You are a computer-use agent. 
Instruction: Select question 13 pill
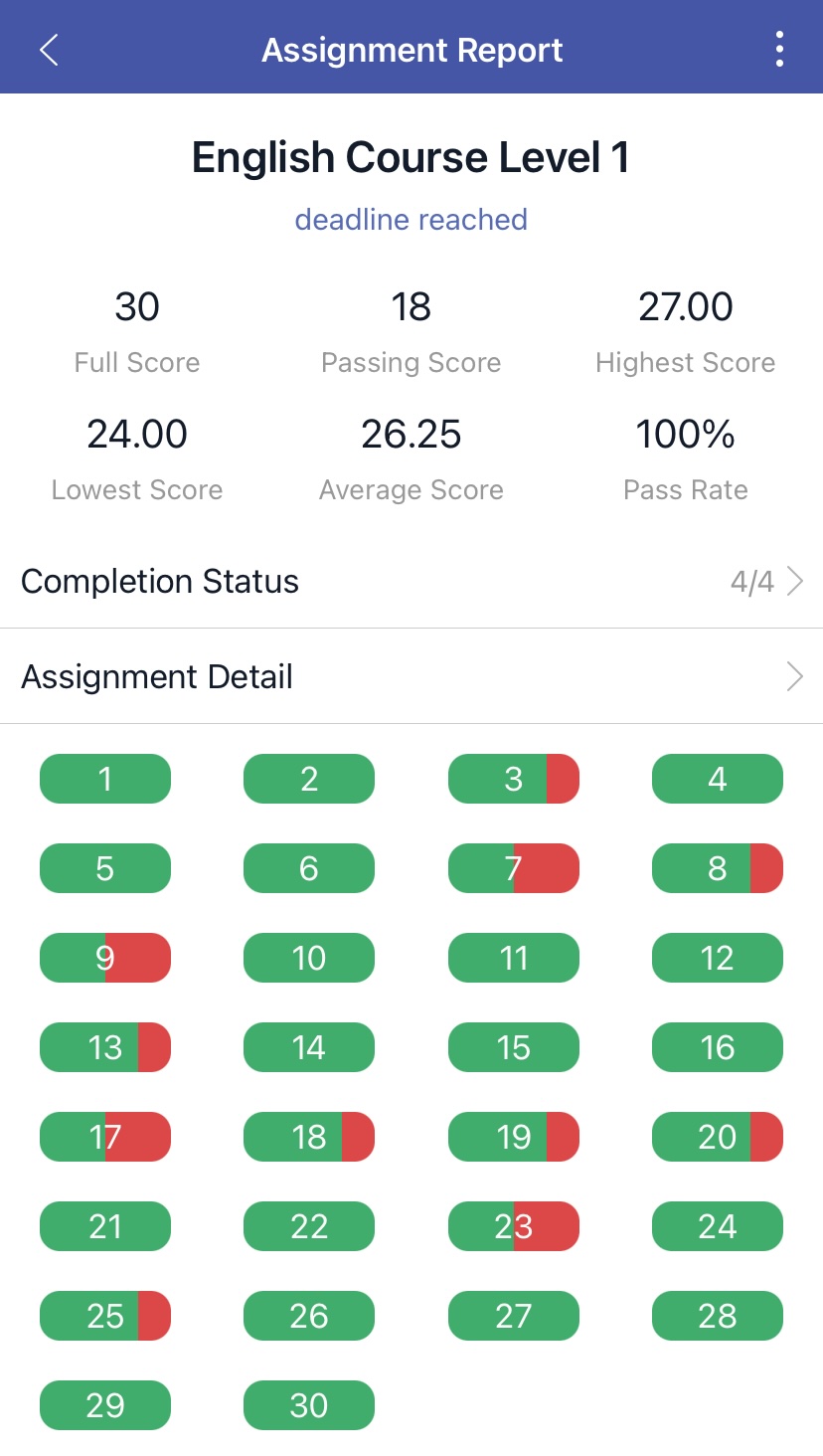pos(105,1047)
